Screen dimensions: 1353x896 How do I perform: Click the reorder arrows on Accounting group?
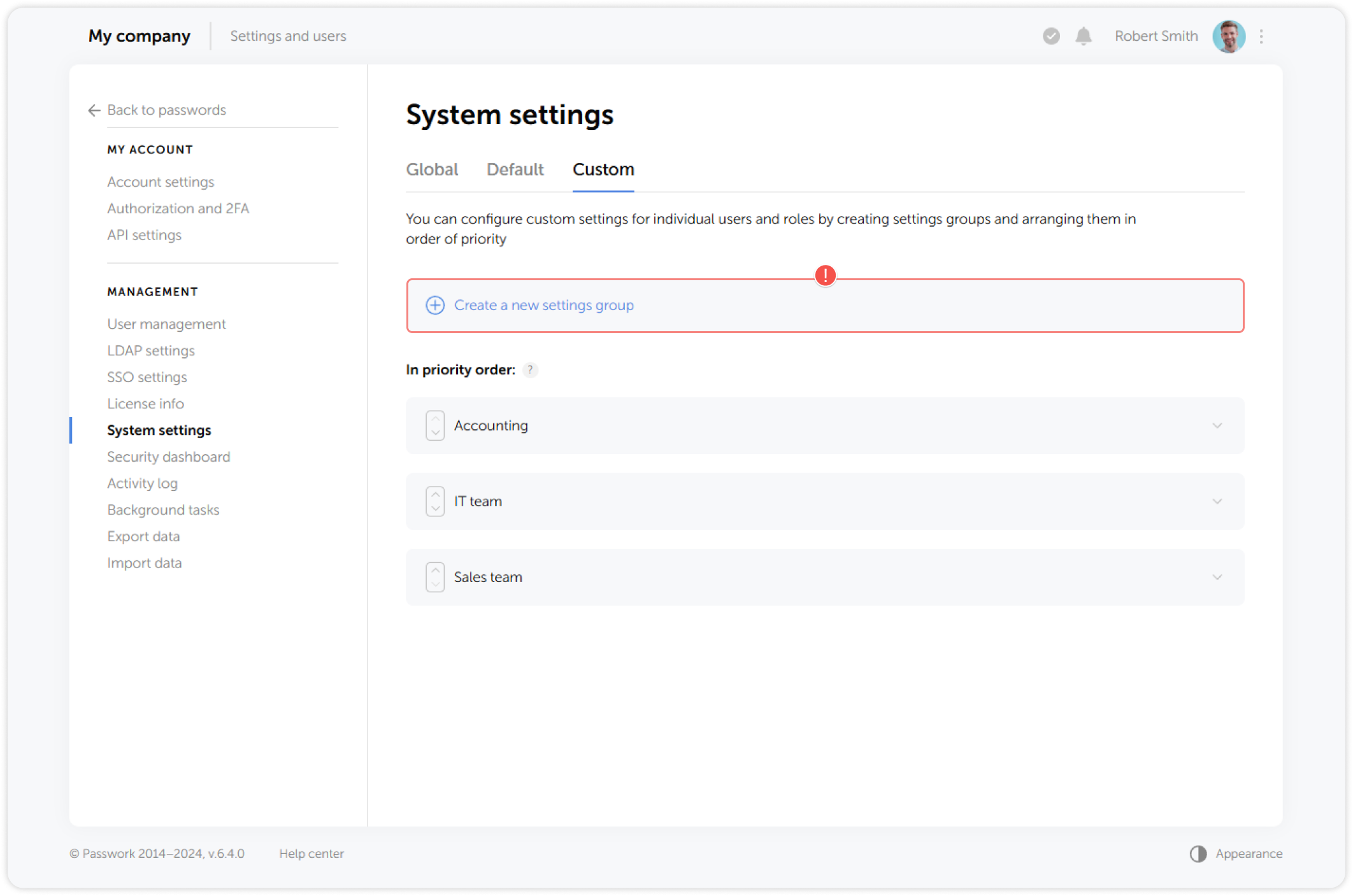(434, 425)
